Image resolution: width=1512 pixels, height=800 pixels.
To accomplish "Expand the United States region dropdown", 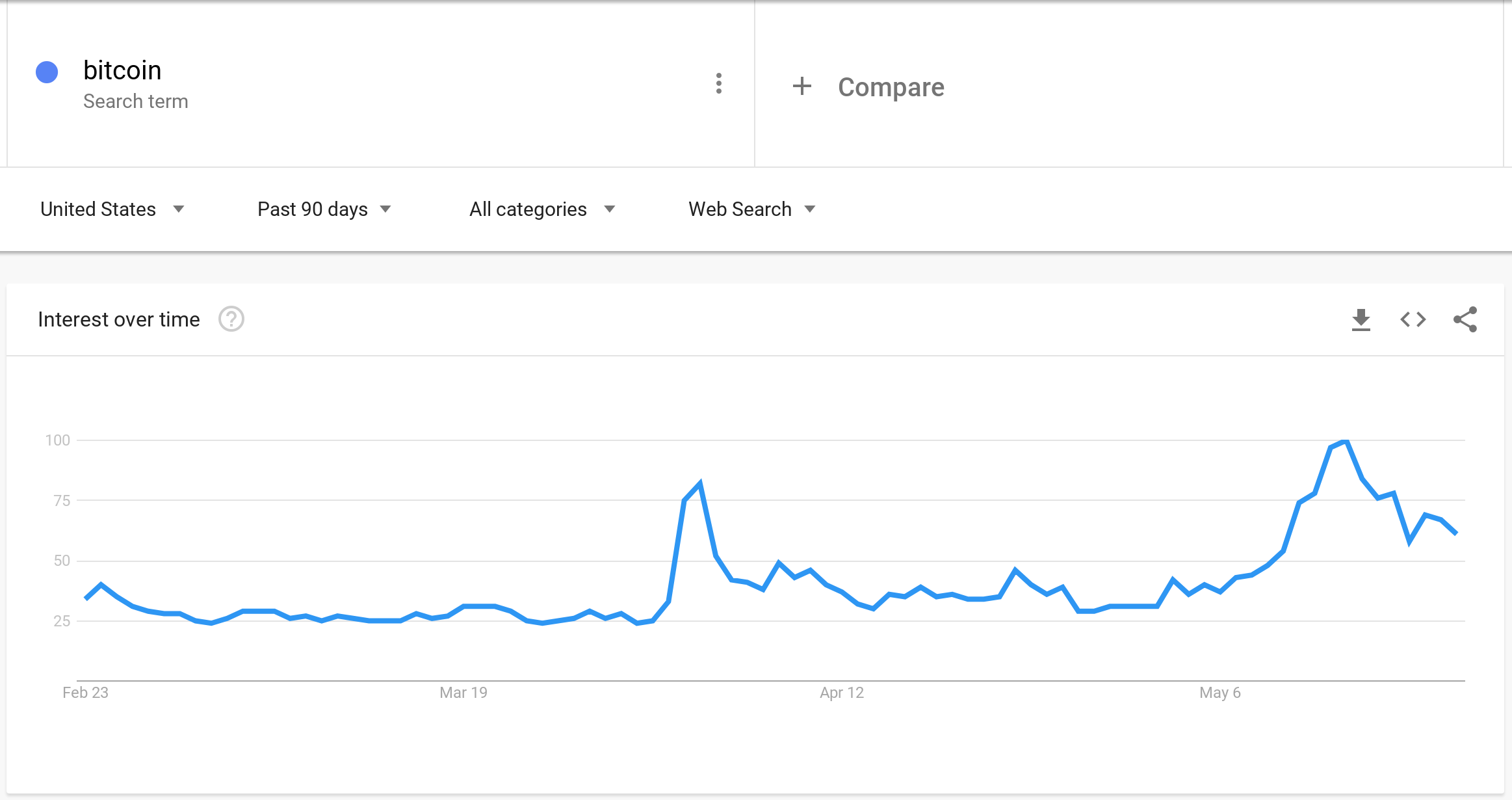I will coord(112,209).
